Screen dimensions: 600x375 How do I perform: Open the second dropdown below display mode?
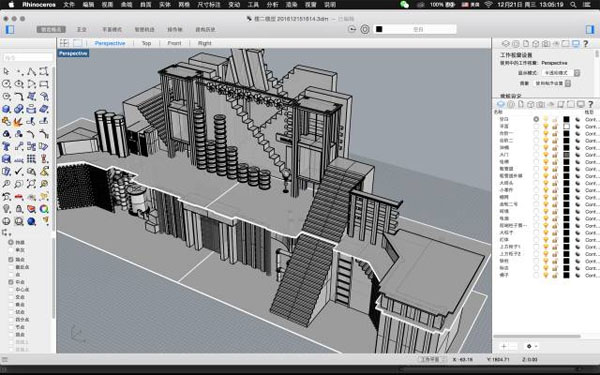[551, 83]
